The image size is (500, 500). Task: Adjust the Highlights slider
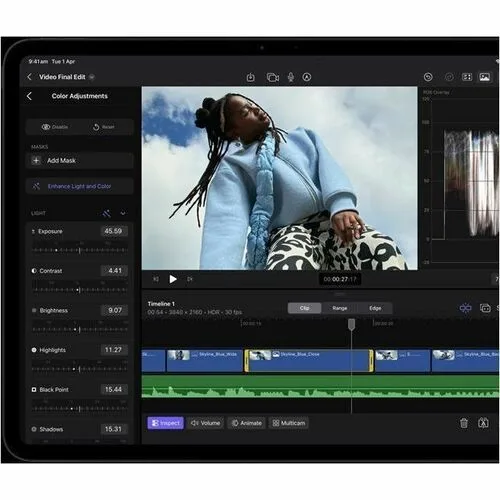(x=80, y=369)
